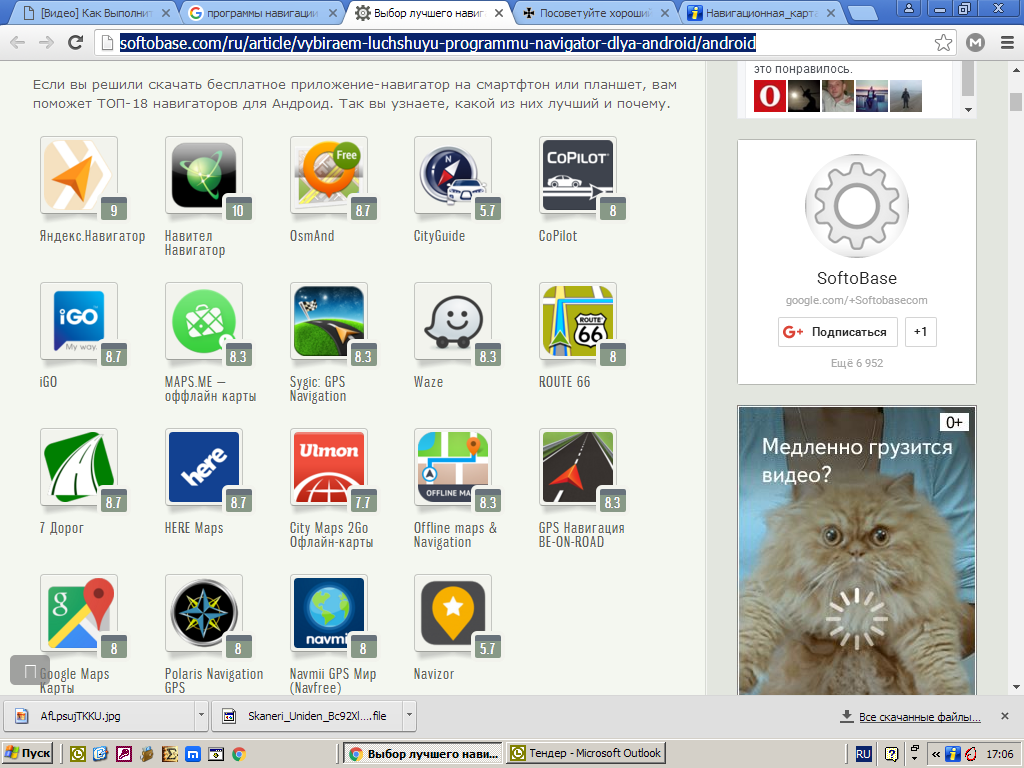This screenshot has height=768, width=1024.
Task: Open the Waze text link
Action: point(428,382)
